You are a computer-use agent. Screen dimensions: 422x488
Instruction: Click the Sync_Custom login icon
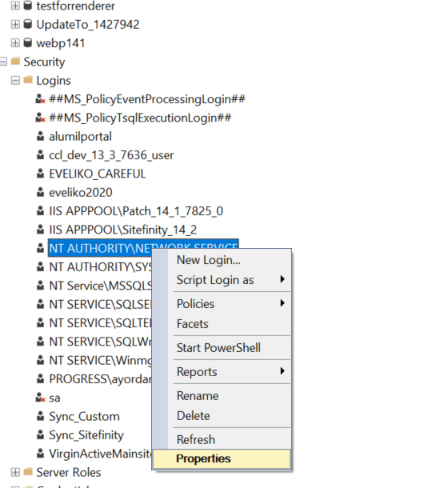click(x=40, y=416)
